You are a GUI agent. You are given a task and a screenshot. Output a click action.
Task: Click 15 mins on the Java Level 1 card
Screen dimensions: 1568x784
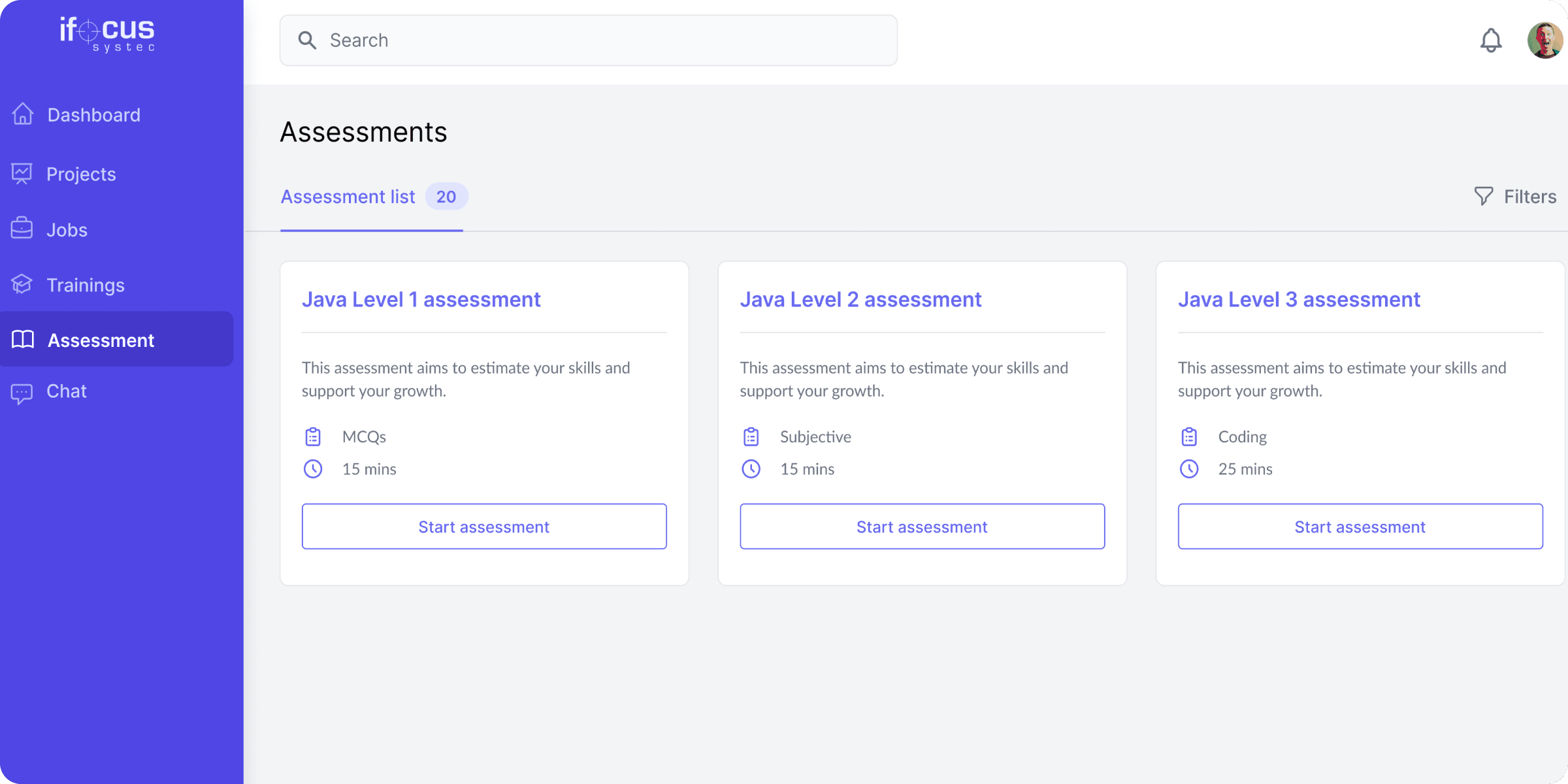369,469
